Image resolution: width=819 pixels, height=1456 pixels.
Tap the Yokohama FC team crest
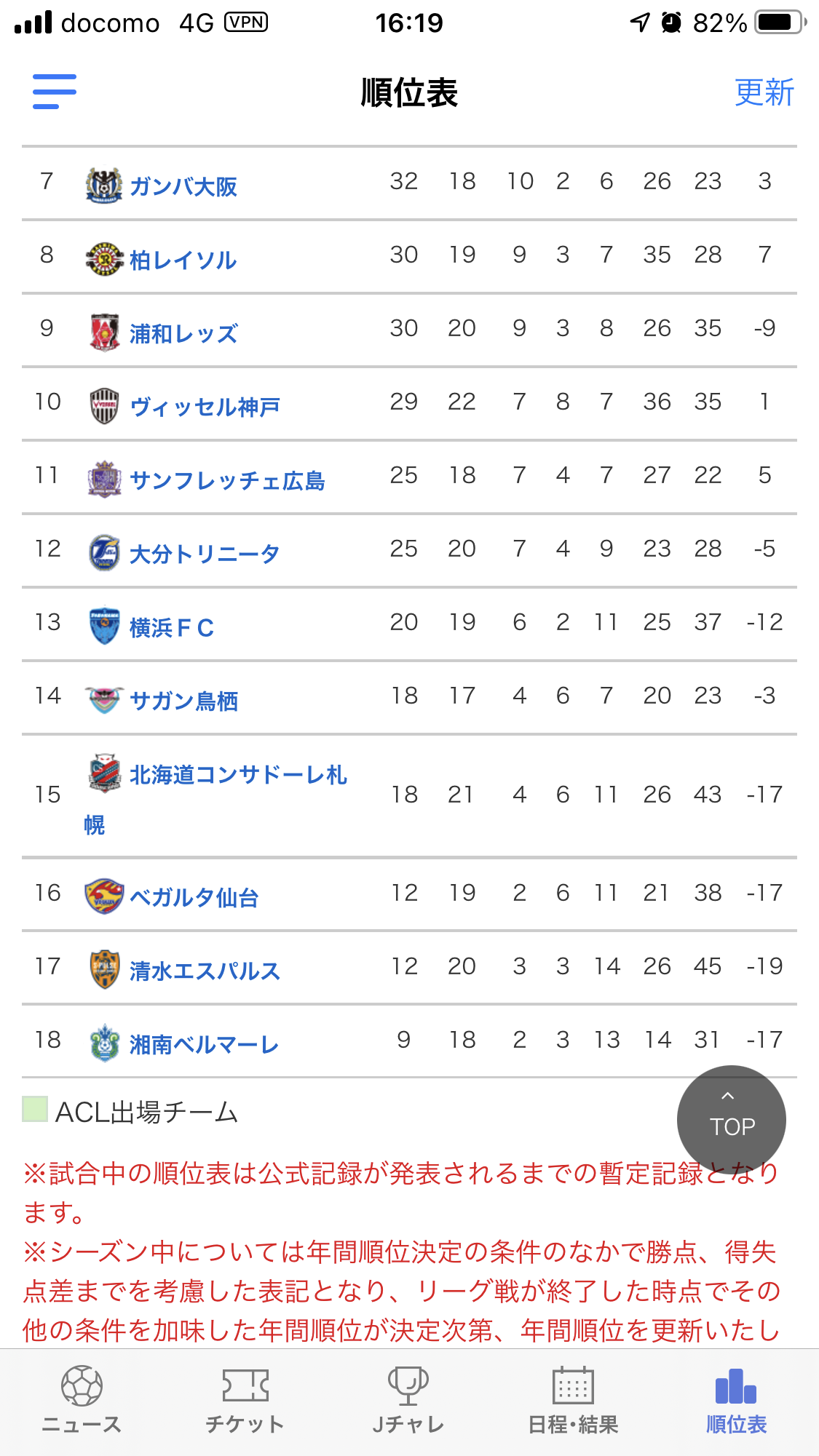tap(104, 626)
